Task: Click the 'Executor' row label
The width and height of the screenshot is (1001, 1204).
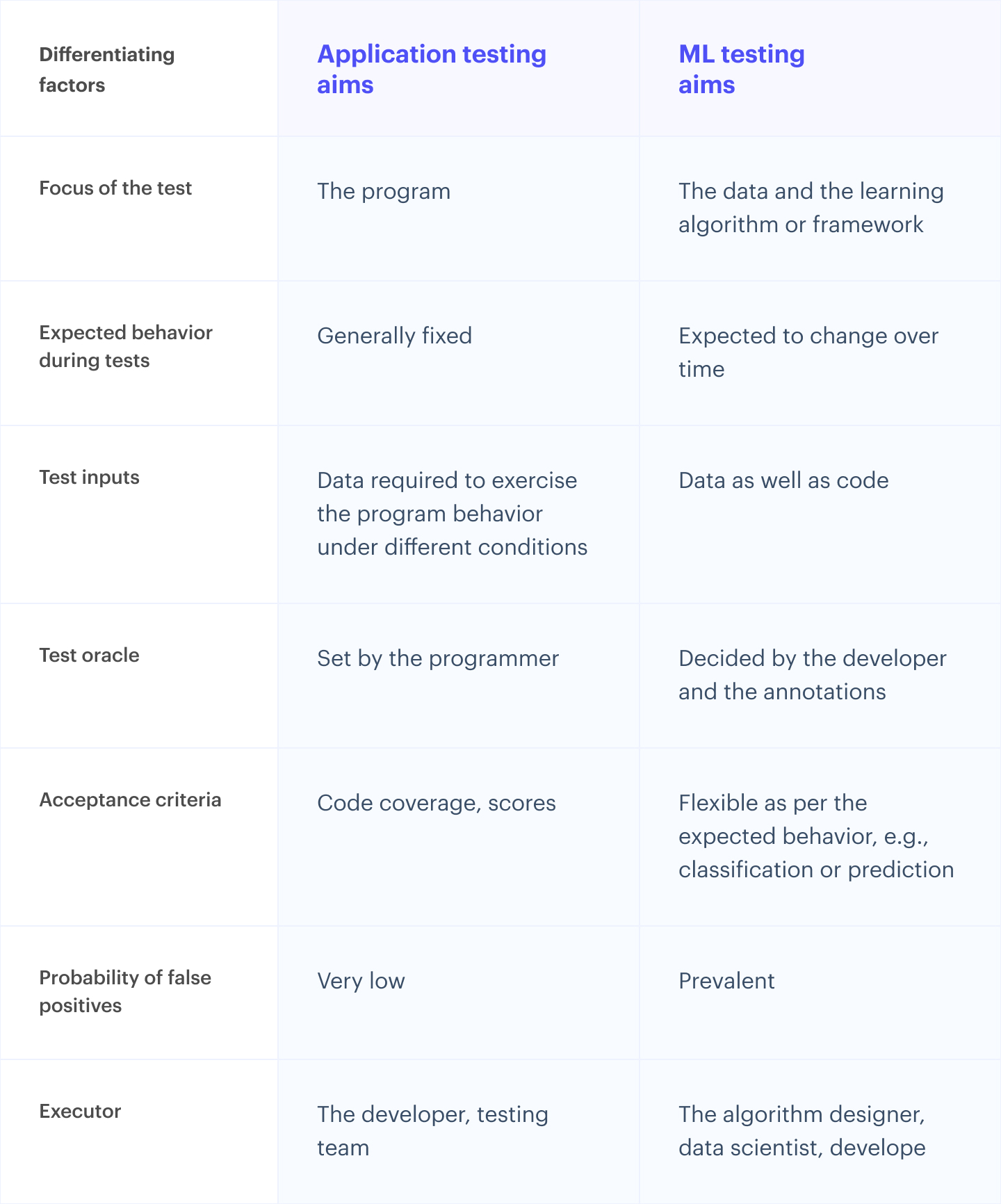Action: 80,1112
